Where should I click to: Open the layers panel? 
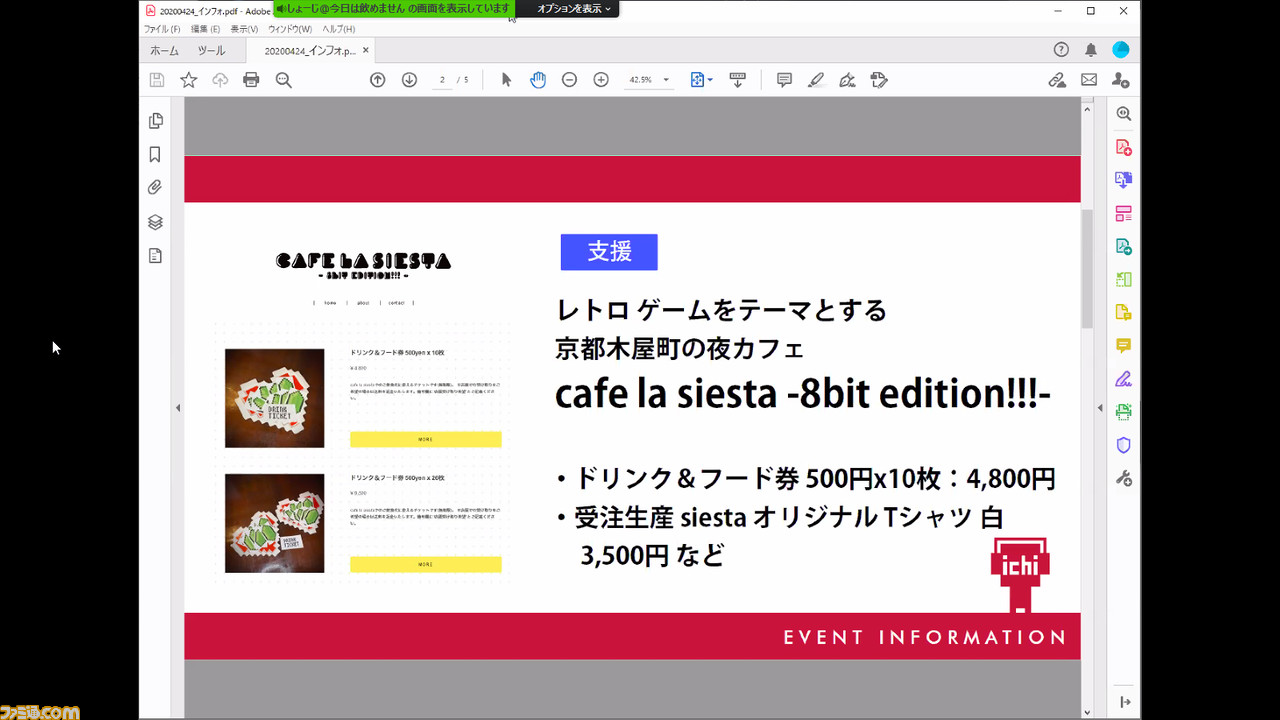pyautogui.click(x=155, y=222)
